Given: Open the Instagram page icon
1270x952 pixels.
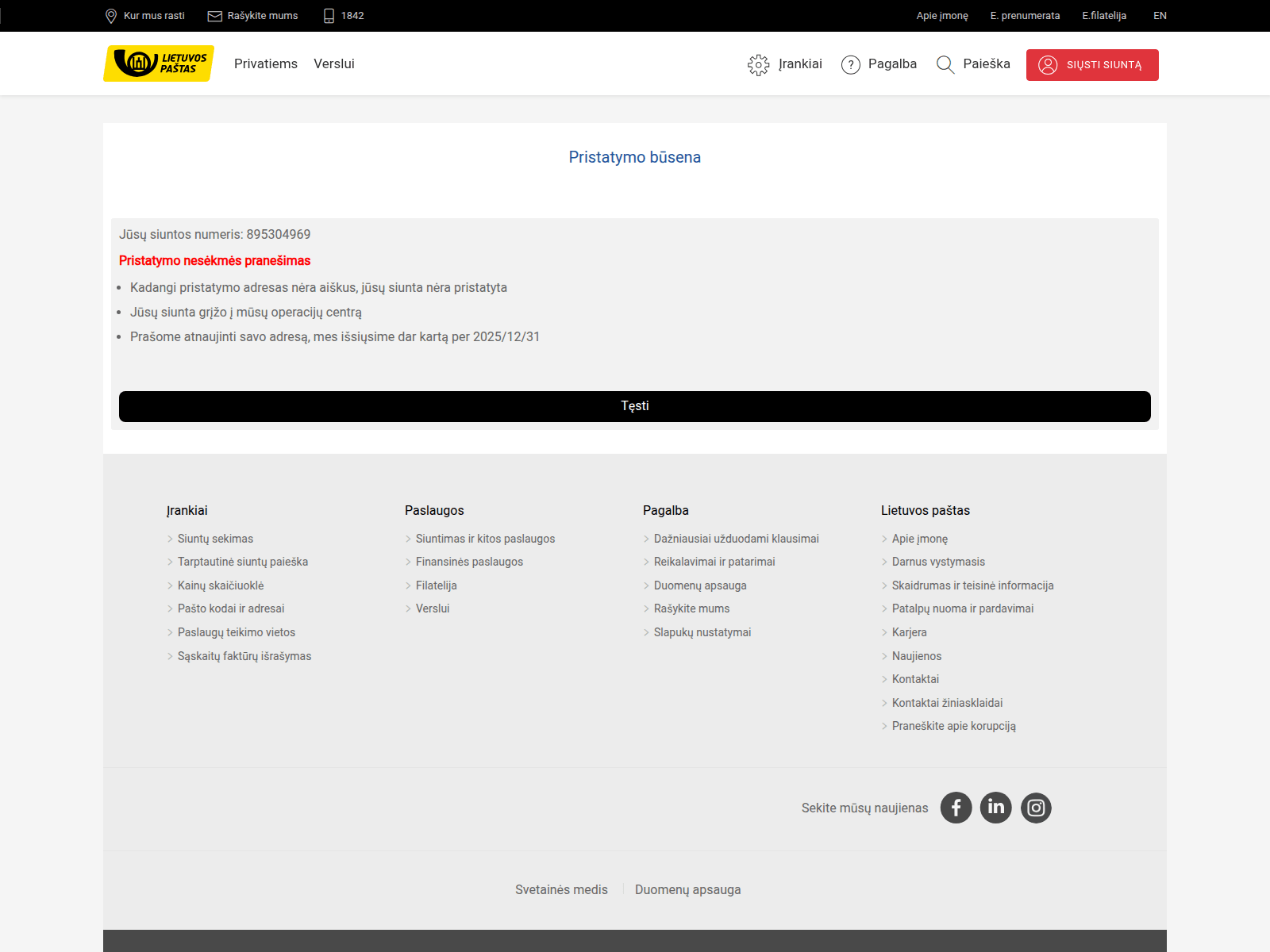Looking at the screenshot, I should [x=1036, y=808].
